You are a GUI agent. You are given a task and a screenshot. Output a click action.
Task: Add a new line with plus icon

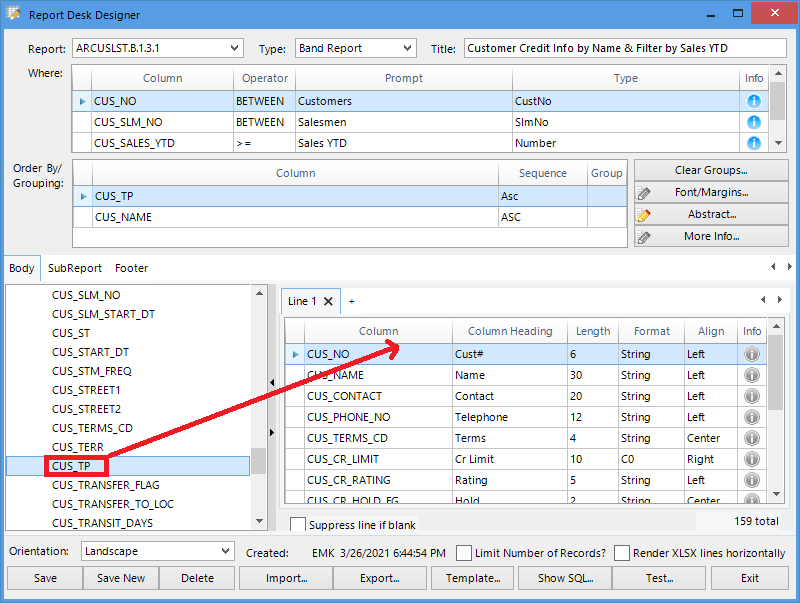tap(351, 302)
